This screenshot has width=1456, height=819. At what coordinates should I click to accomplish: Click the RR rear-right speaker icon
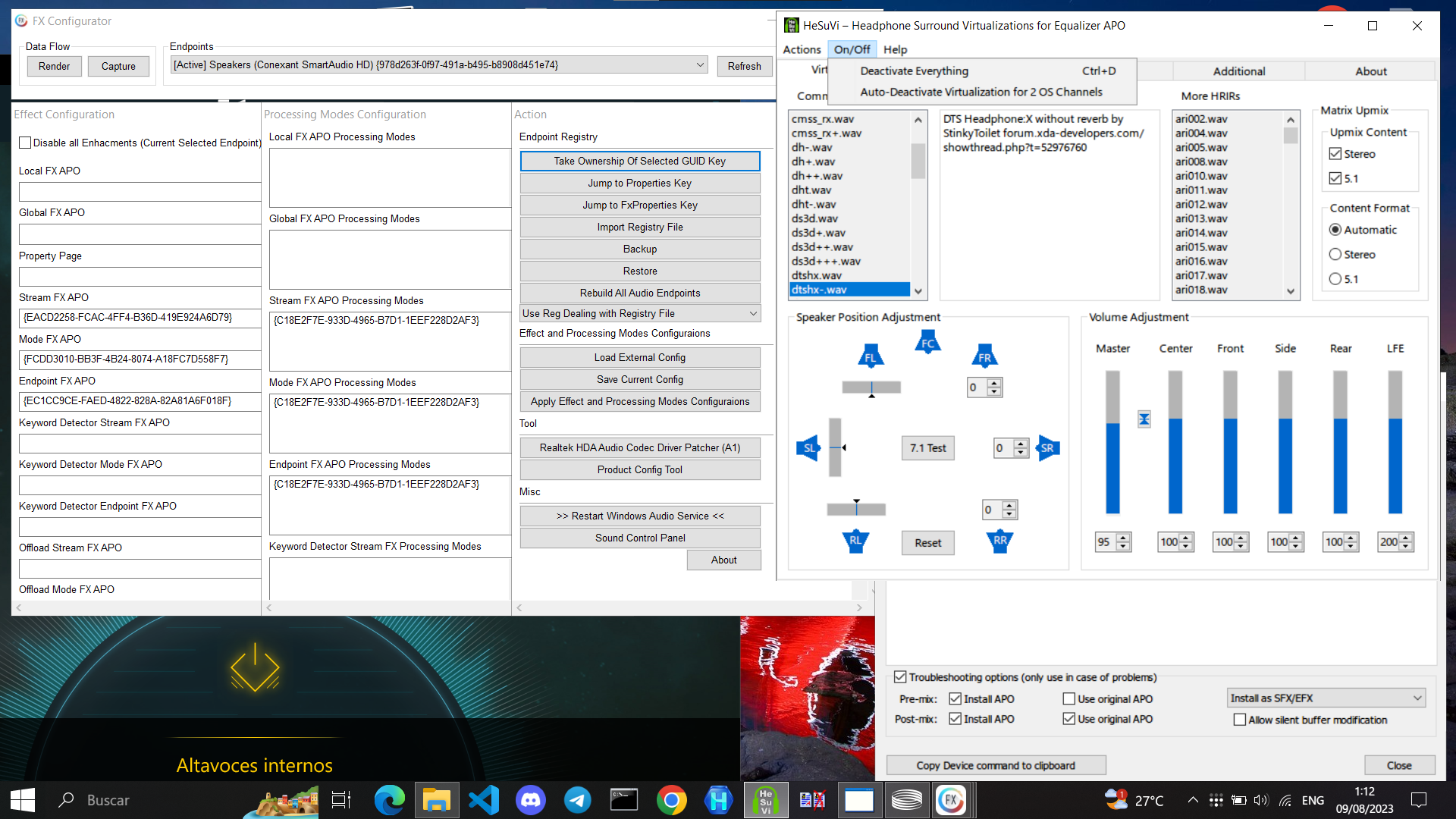[1000, 541]
